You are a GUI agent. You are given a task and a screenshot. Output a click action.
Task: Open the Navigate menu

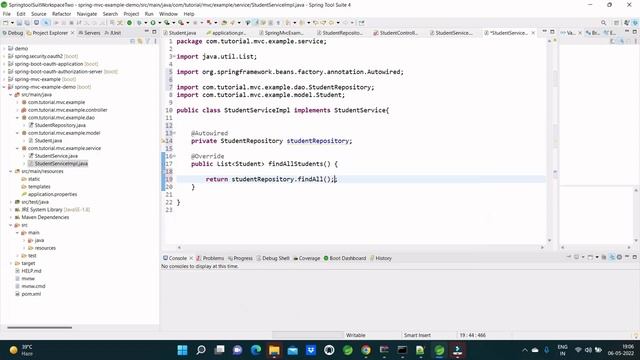[x=87, y=14]
